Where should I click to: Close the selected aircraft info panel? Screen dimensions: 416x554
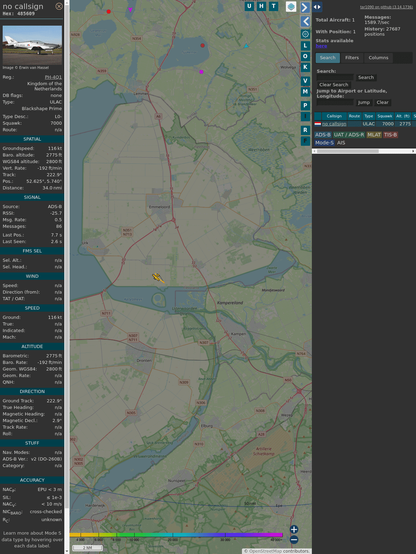(59, 6)
